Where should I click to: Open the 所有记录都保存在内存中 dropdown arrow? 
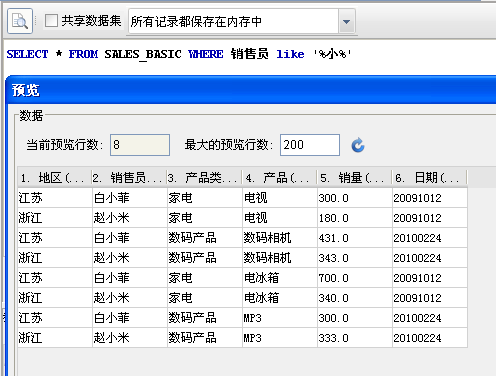347,22
